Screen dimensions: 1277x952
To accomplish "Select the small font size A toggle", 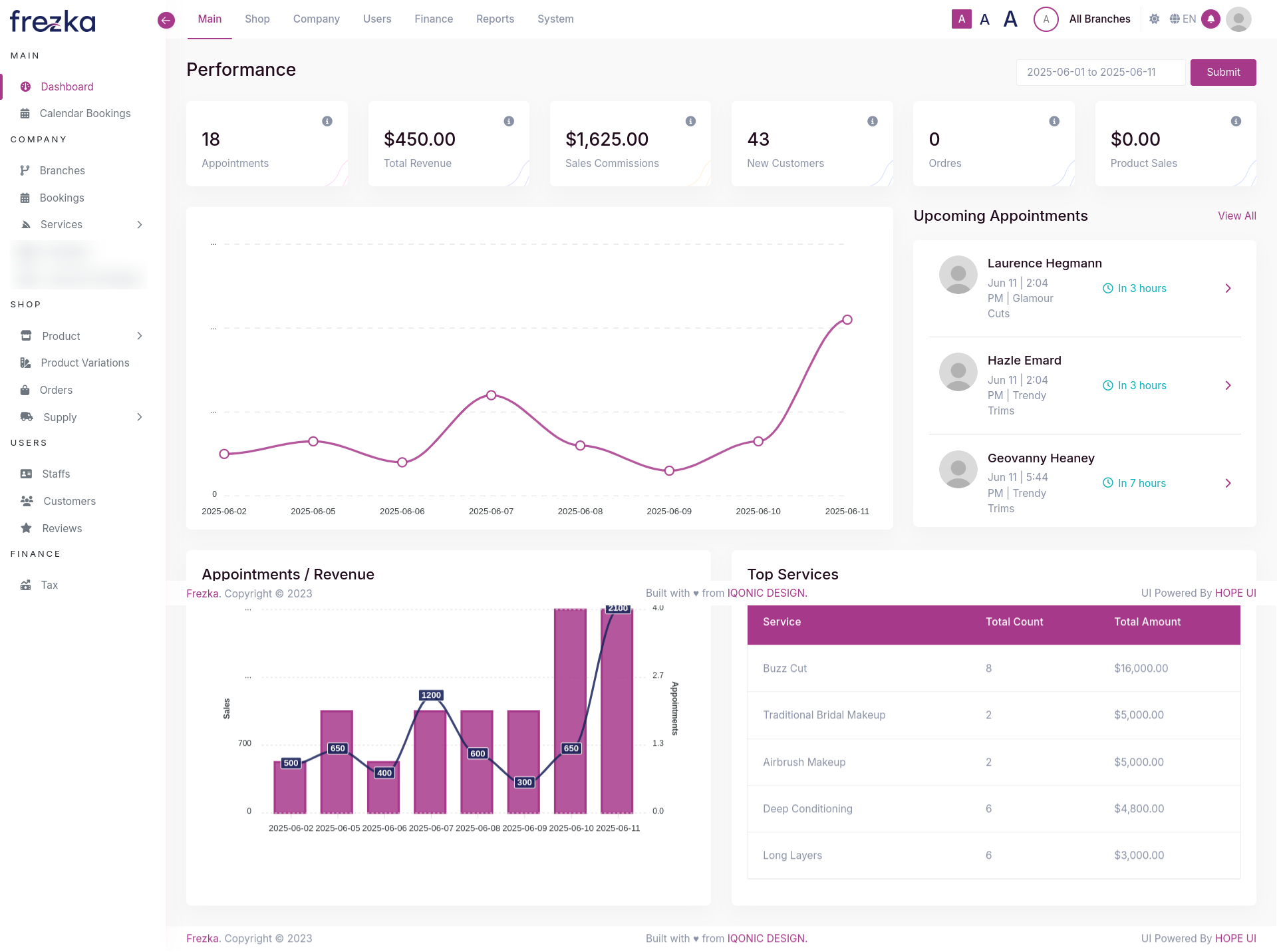I will pyautogui.click(x=961, y=19).
